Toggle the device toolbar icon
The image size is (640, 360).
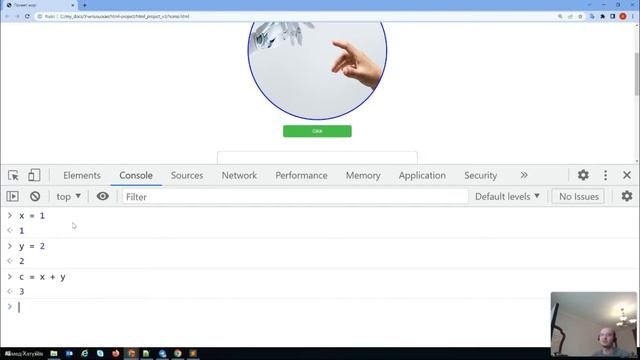[34, 175]
